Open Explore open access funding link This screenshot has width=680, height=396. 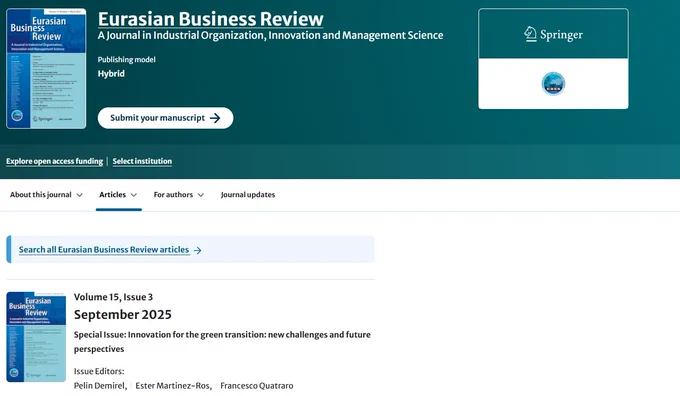[x=55, y=161]
